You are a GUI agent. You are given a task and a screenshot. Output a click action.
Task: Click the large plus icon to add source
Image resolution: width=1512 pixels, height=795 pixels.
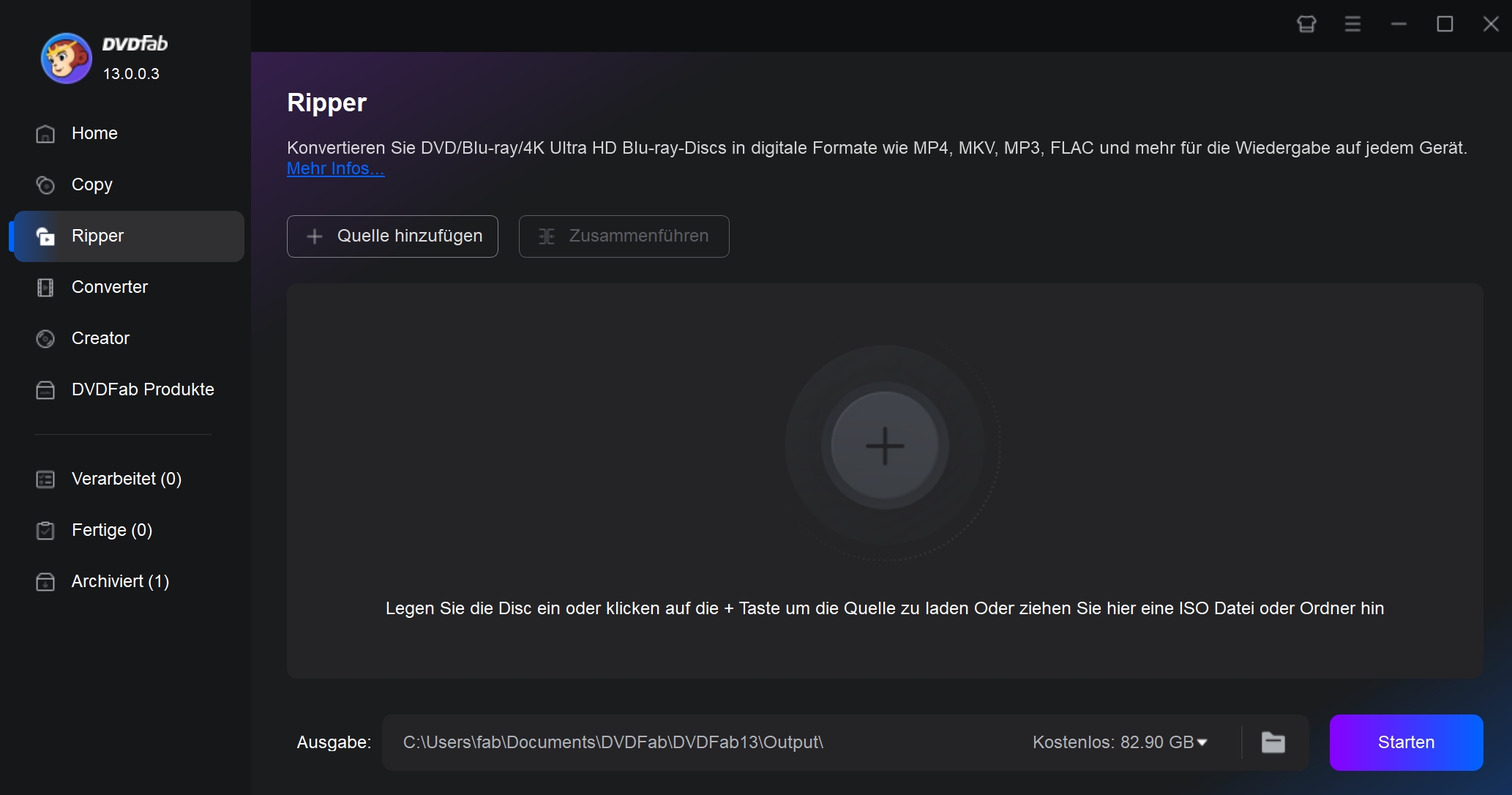883,447
